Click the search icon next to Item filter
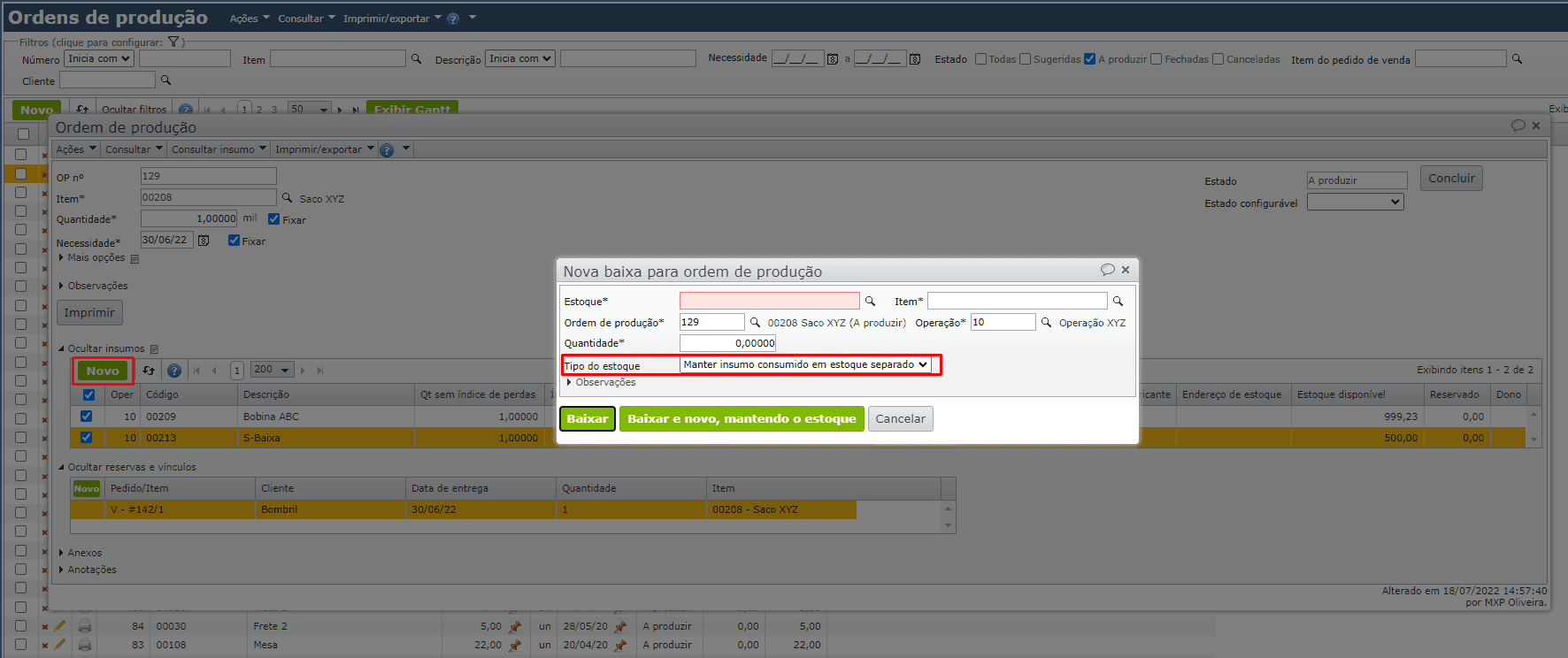Screen dimensions: 1568x658 coord(416,58)
